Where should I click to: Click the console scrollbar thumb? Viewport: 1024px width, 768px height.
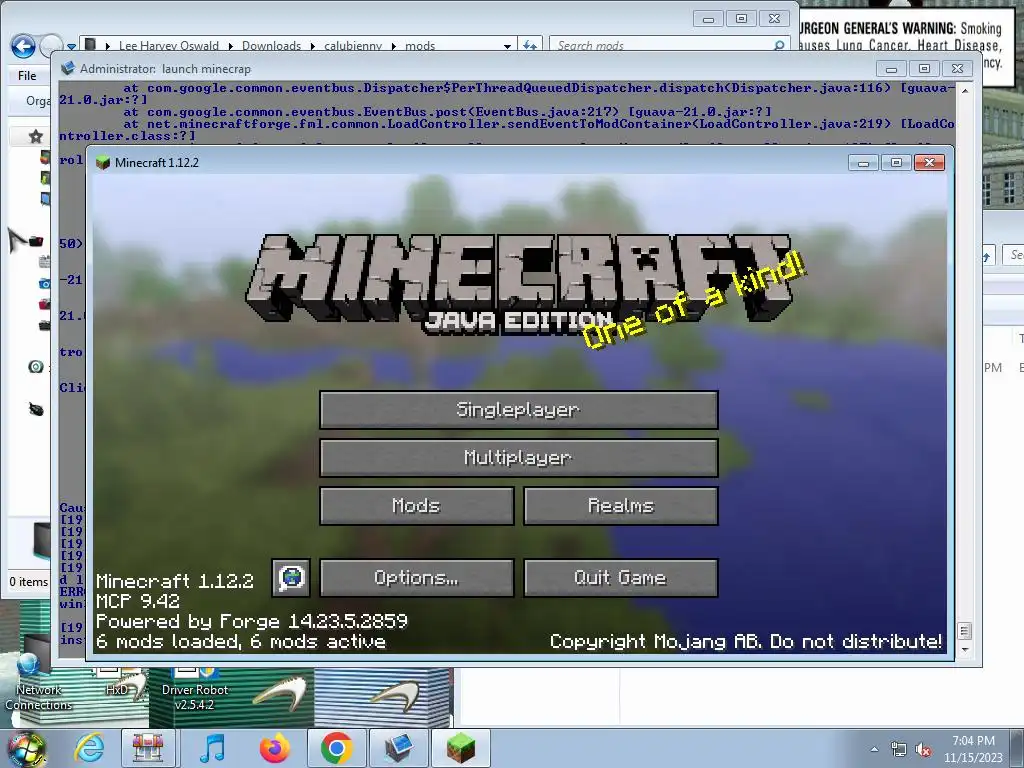click(x=965, y=631)
